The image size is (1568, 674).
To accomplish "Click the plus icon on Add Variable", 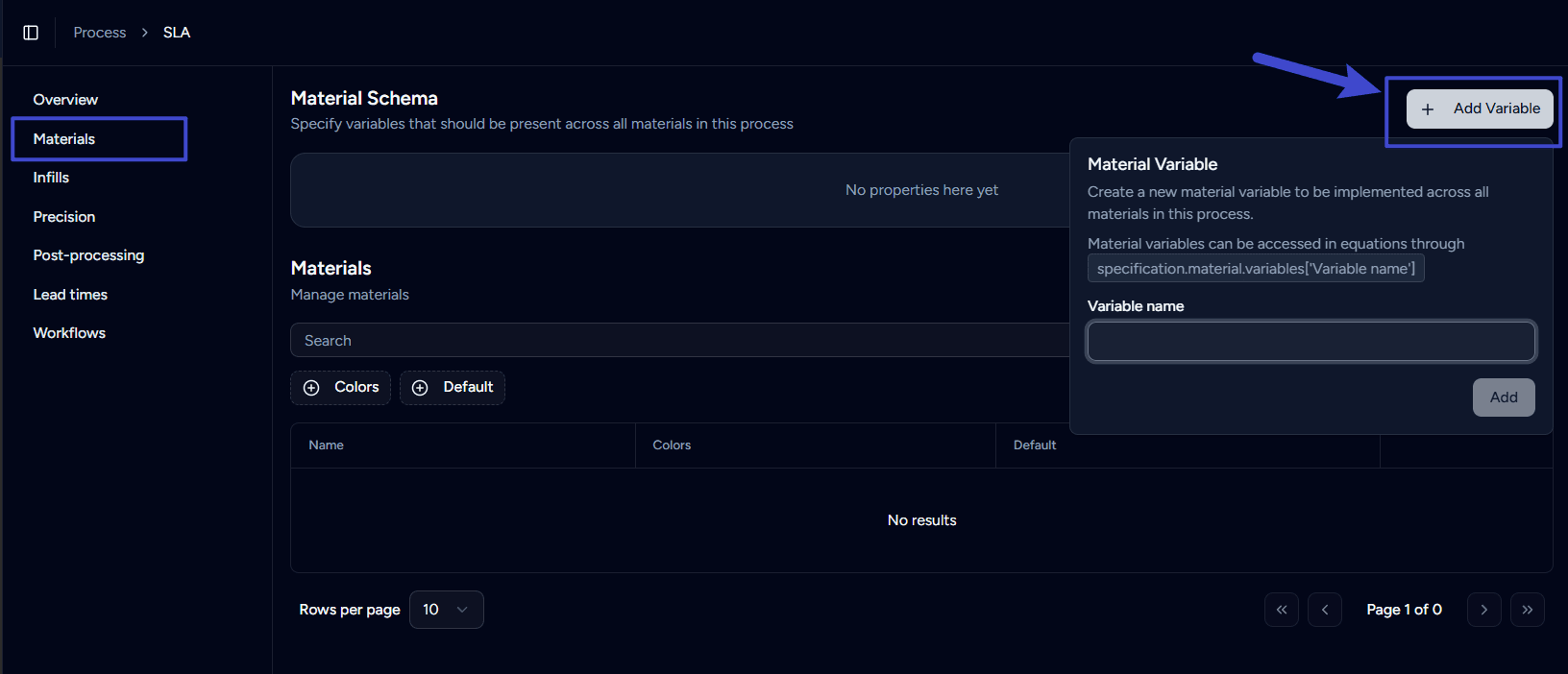I will (1428, 109).
